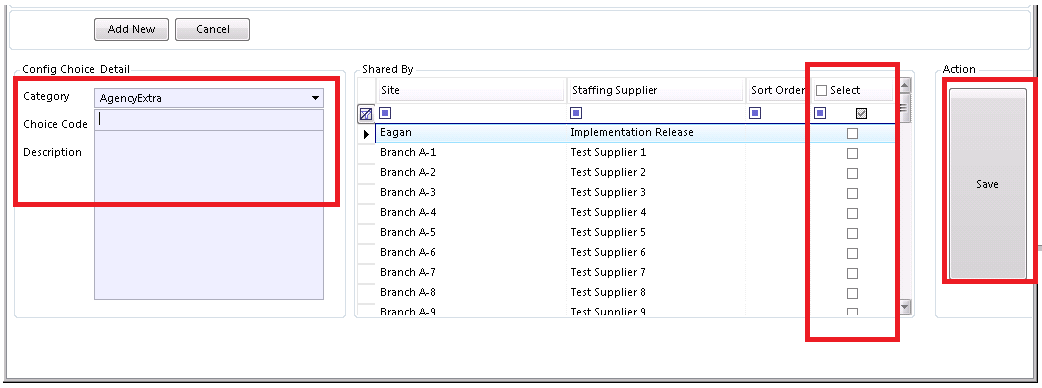This screenshot has height=388, width=1042.
Task: Open the Site column filter icon
Action: point(385,113)
